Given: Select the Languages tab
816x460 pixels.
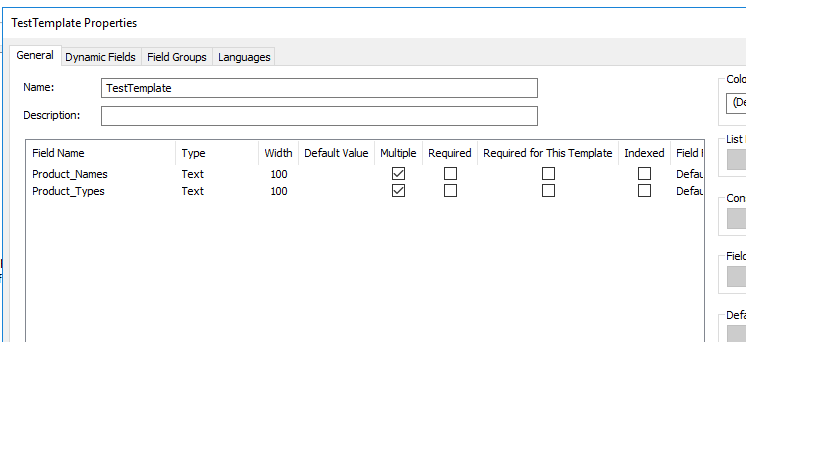Looking at the screenshot, I should tap(244, 57).
